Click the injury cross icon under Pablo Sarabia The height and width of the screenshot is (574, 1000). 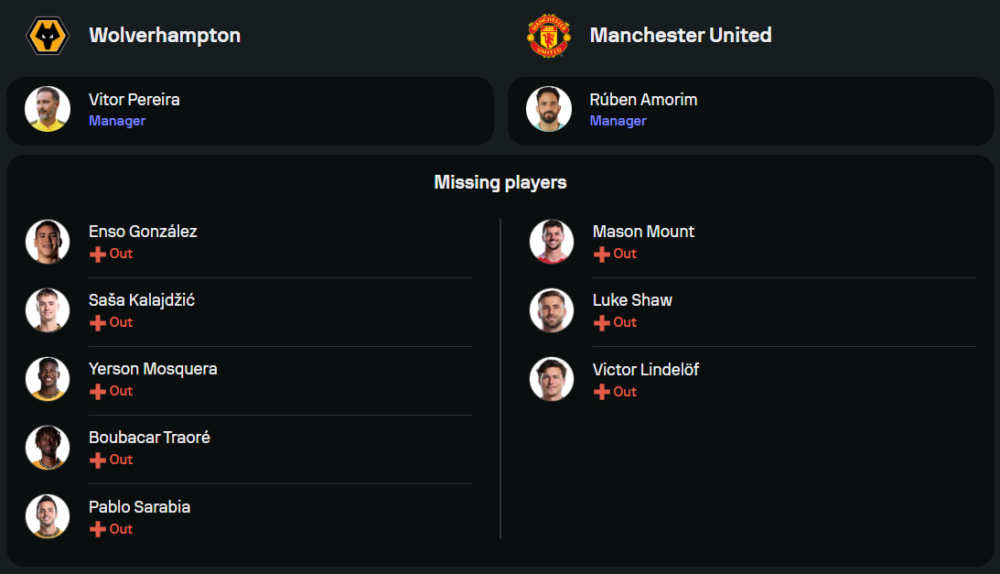coord(97,529)
